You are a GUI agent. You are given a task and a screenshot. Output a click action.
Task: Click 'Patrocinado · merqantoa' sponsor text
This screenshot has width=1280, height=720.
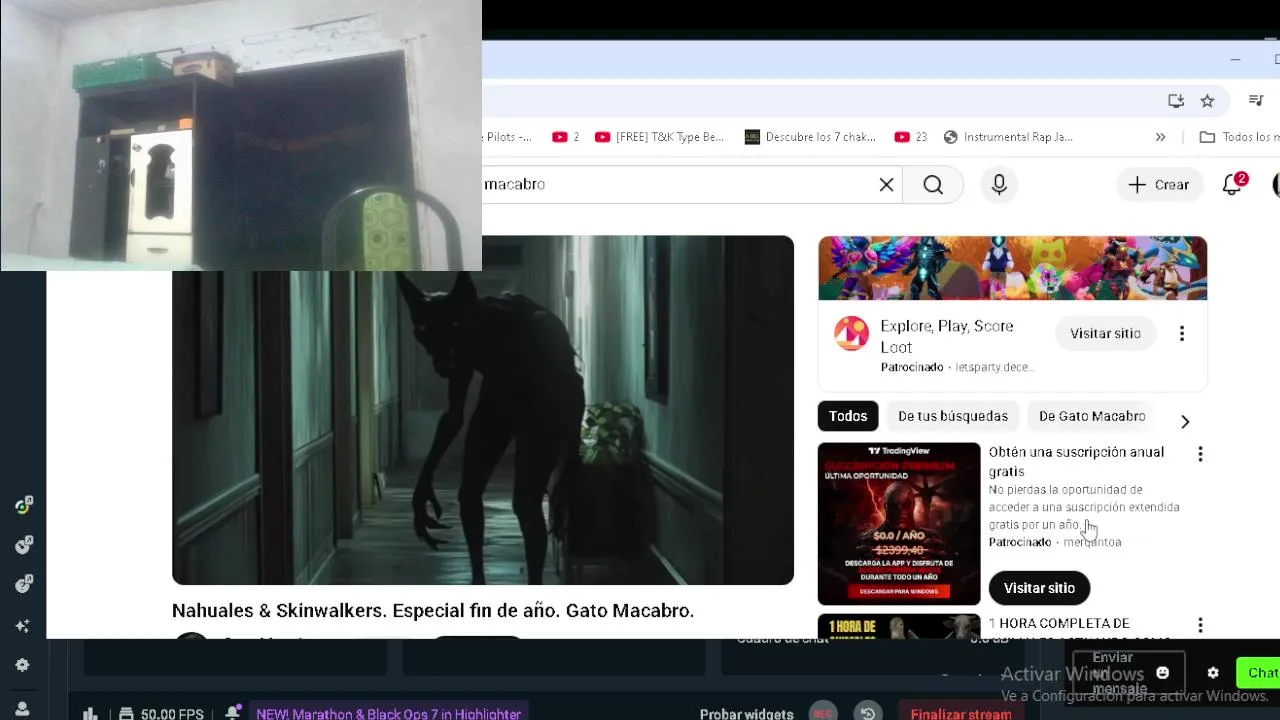[x=1055, y=542]
